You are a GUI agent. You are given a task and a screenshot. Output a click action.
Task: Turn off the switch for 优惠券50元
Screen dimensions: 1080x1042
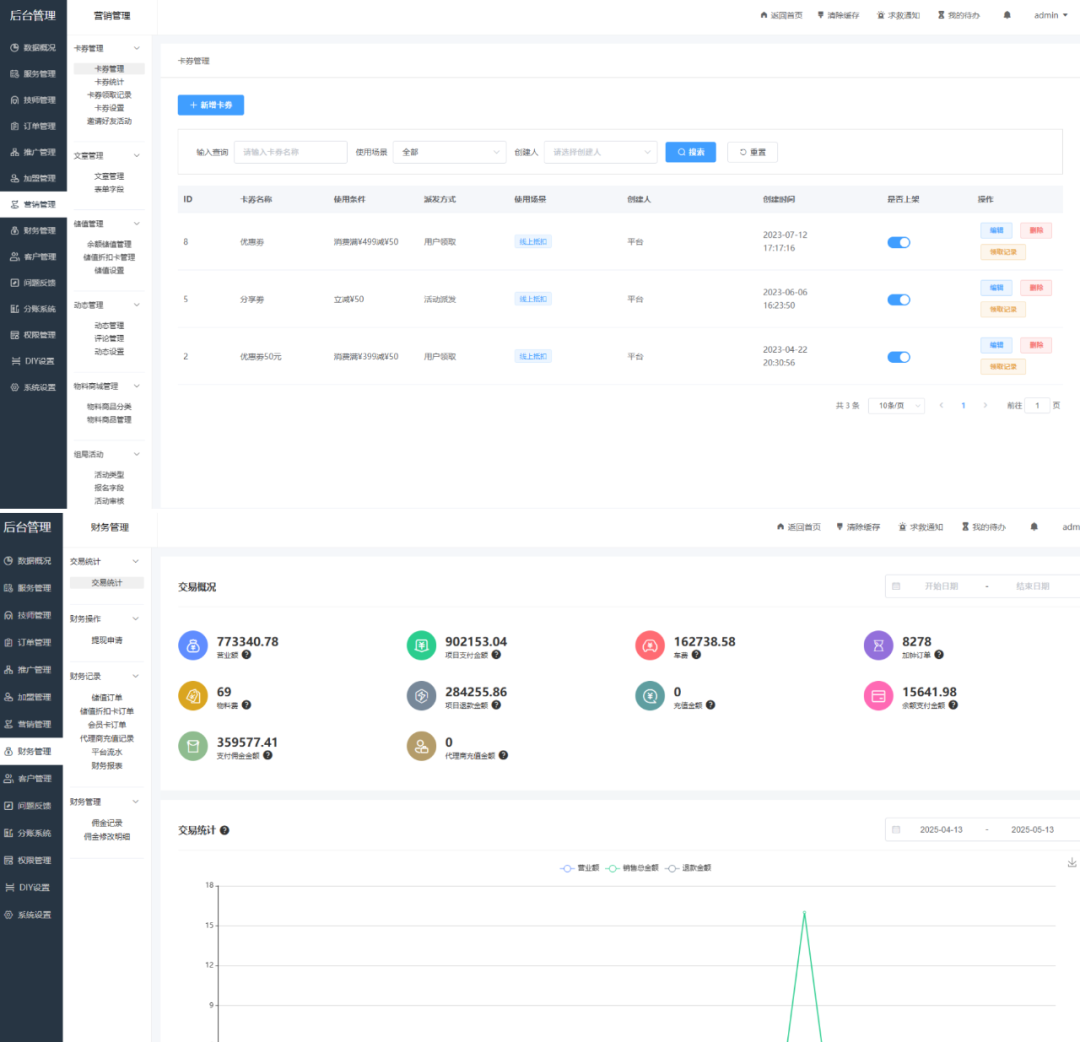click(x=898, y=357)
